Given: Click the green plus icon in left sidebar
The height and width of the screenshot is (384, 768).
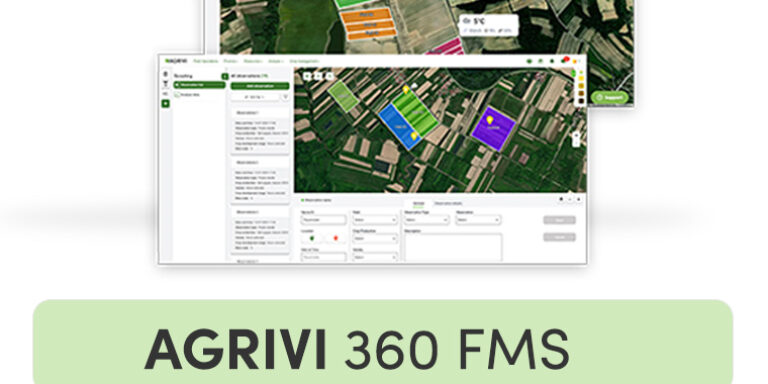Looking at the screenshot, I should 166,103.
